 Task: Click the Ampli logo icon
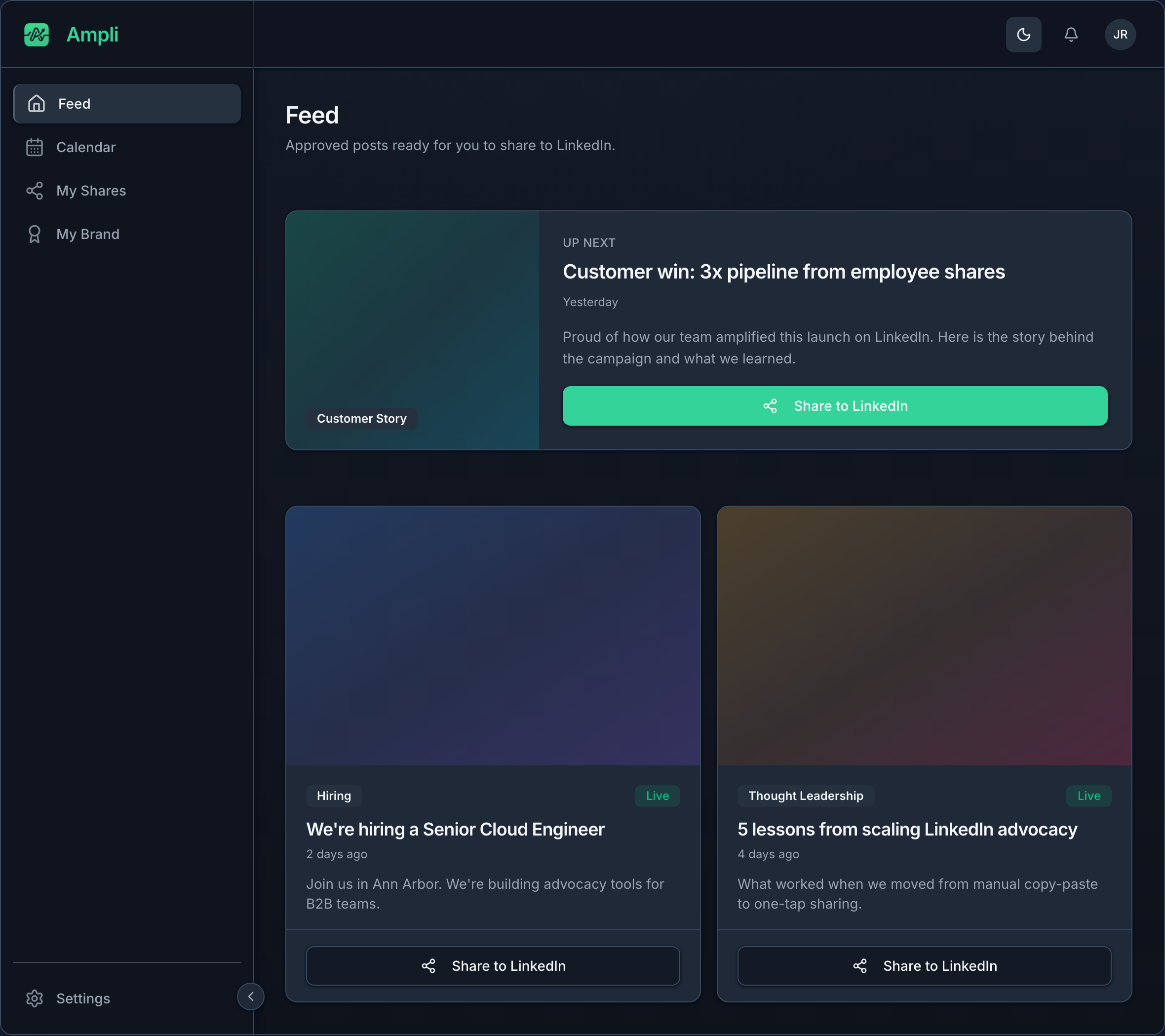[37, 34]
